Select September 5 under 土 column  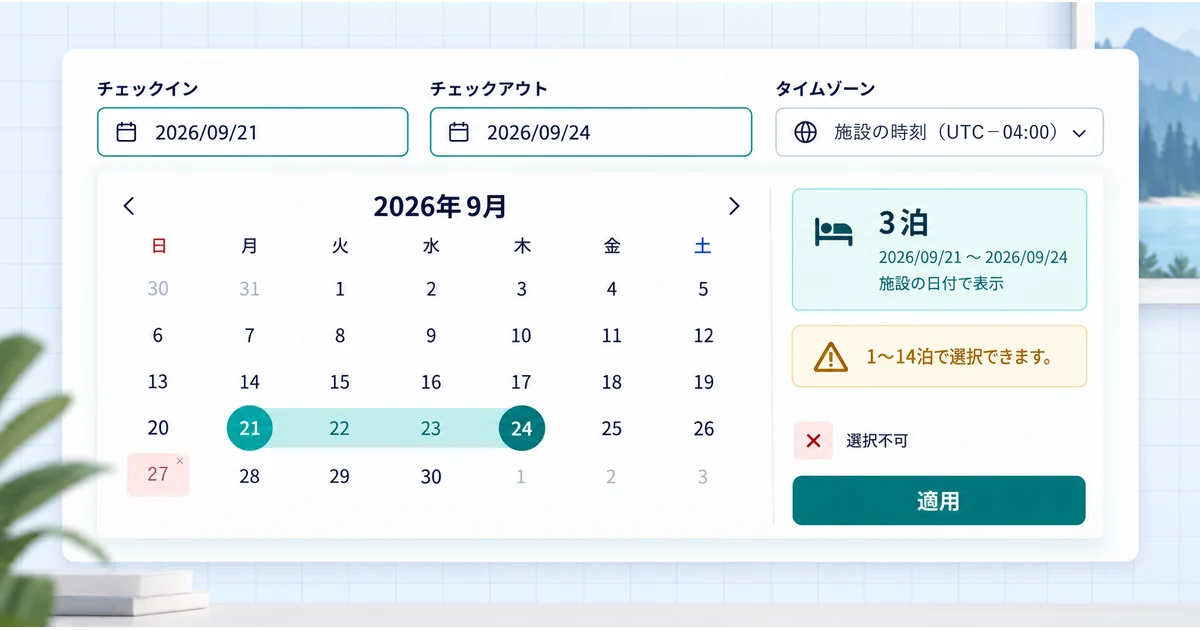click(704, 289)
